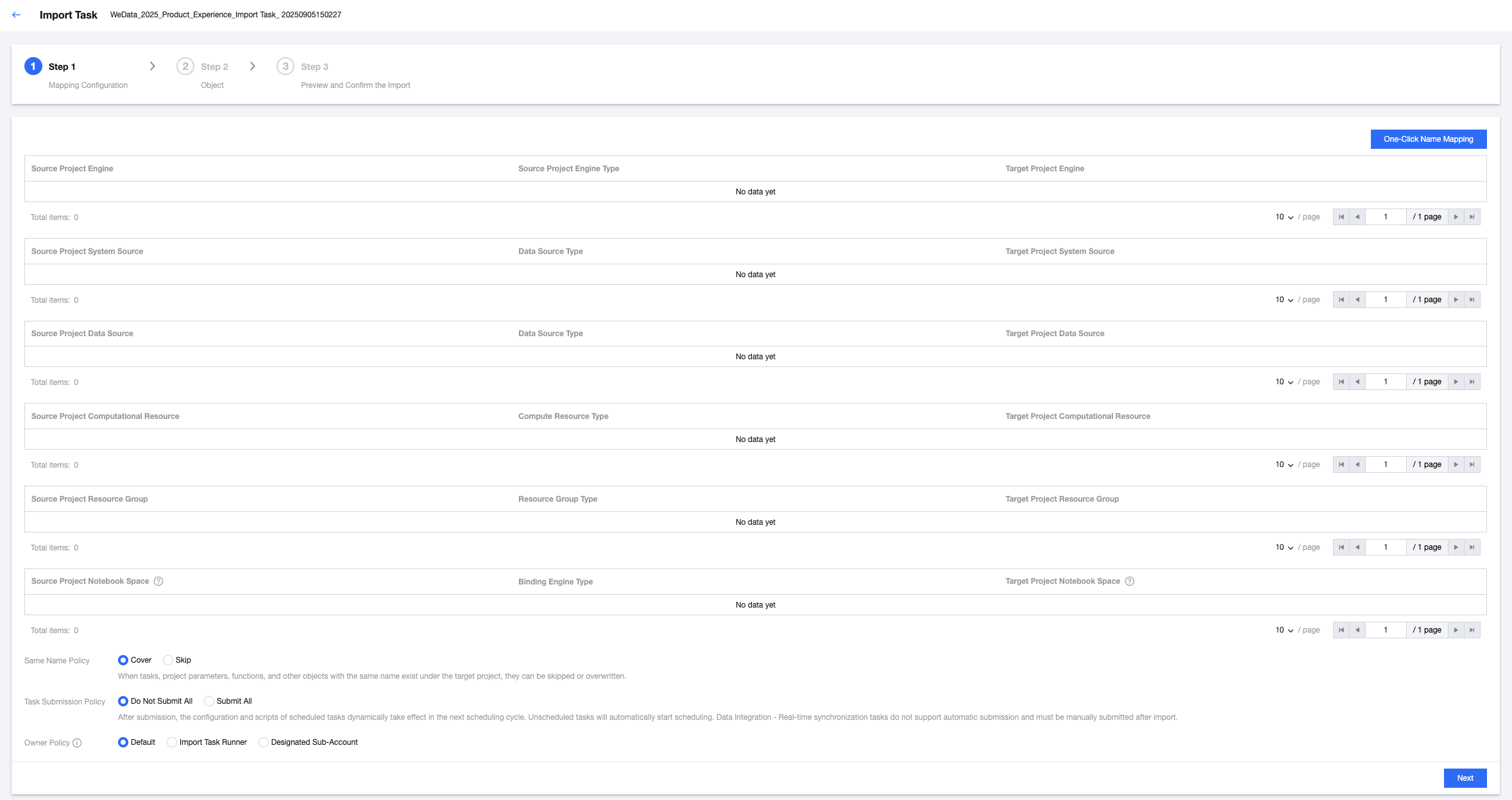Click page number field in Resource Group table

pyautogui.click(x=1386, y=547)
